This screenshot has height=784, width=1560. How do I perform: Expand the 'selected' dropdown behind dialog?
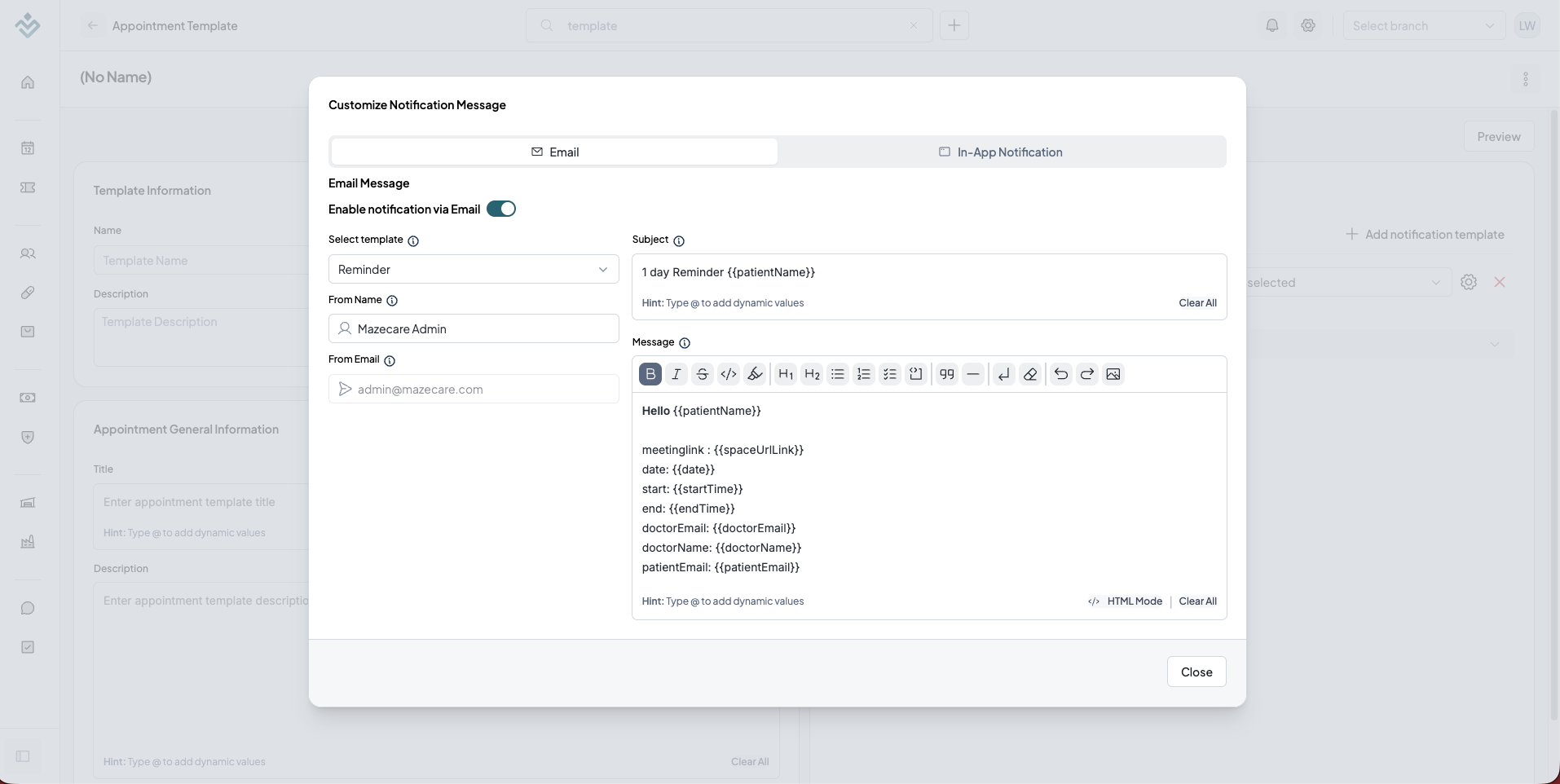tap(1348, 283)
